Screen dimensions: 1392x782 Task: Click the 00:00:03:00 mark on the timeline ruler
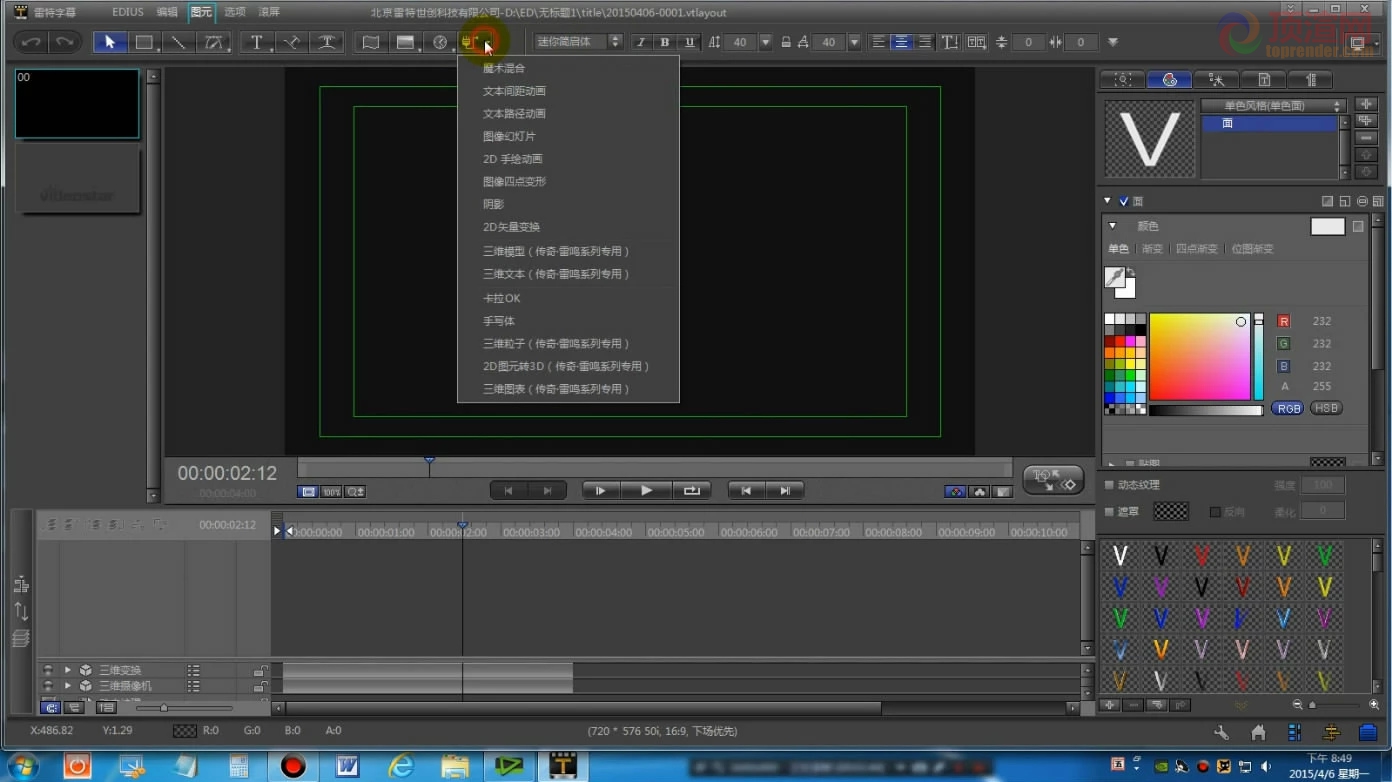tap(531, 533)
